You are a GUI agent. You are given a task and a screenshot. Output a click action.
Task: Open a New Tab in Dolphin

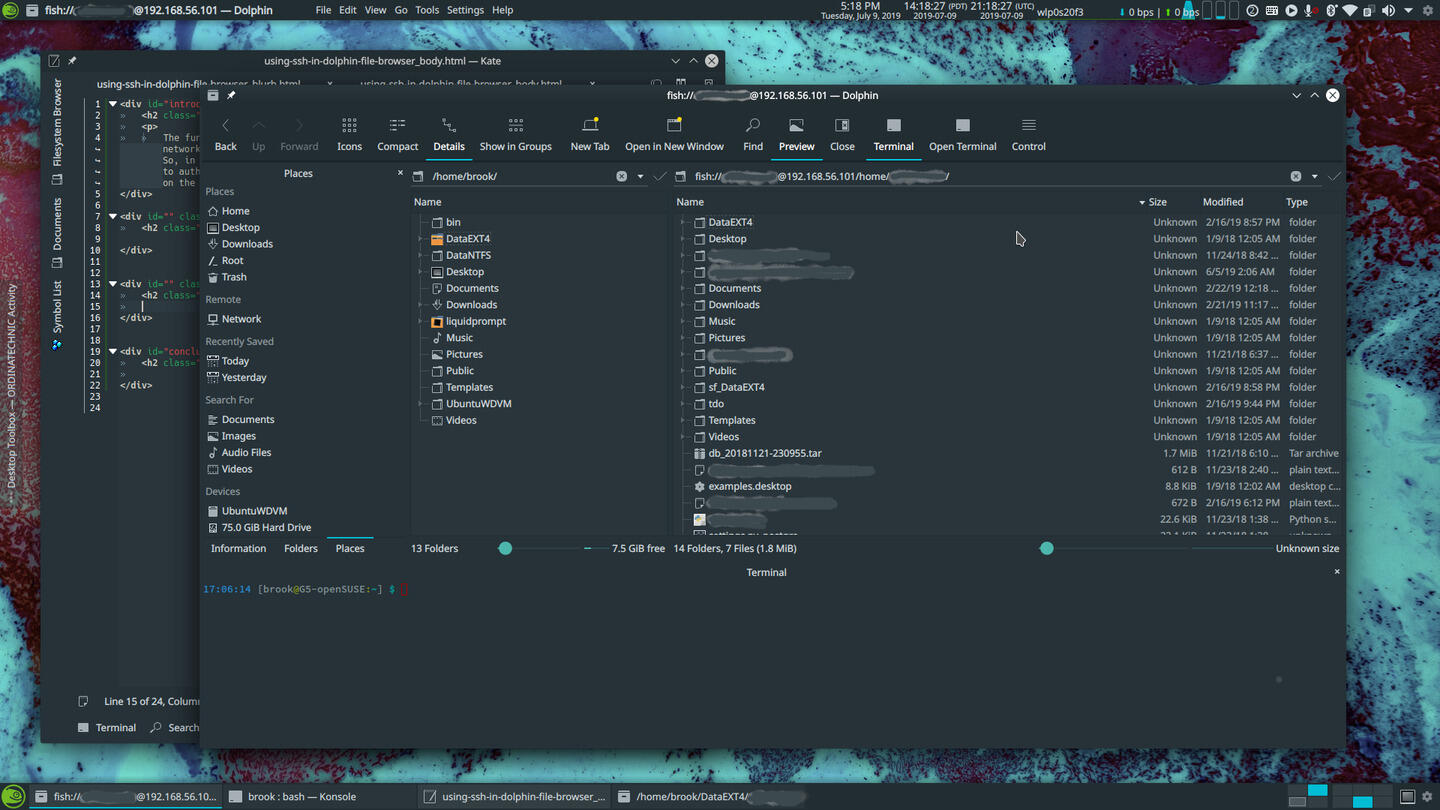[590, 134]
